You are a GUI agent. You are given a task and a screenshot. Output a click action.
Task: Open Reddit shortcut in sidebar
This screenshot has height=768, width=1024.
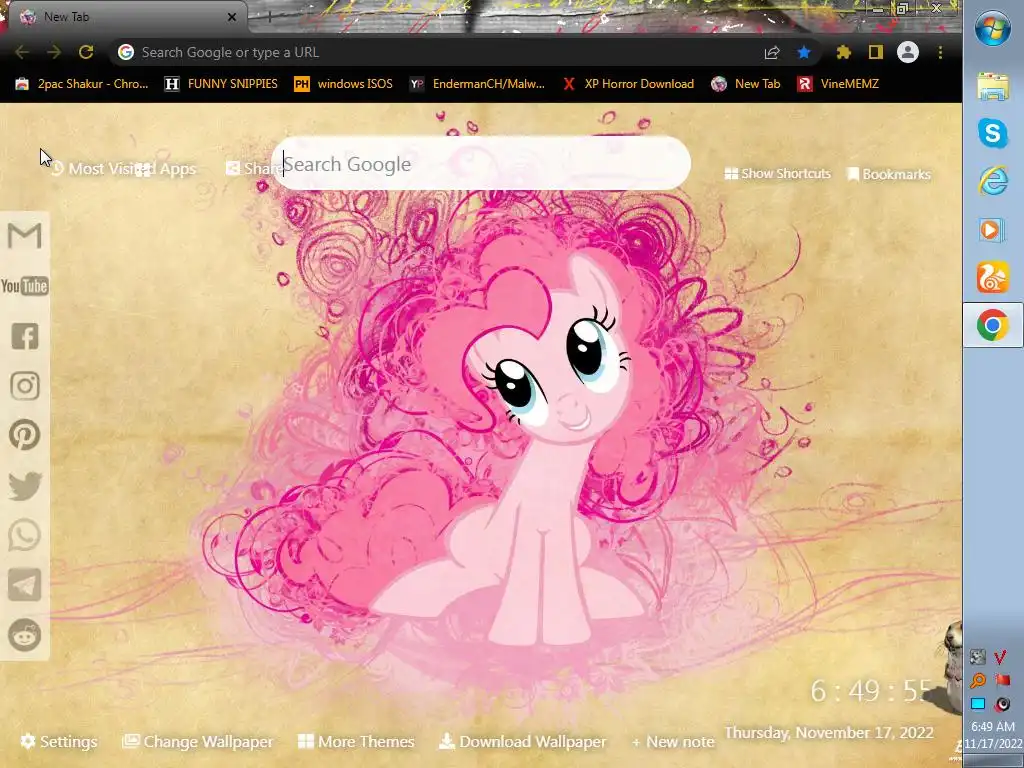pos(25,635)
